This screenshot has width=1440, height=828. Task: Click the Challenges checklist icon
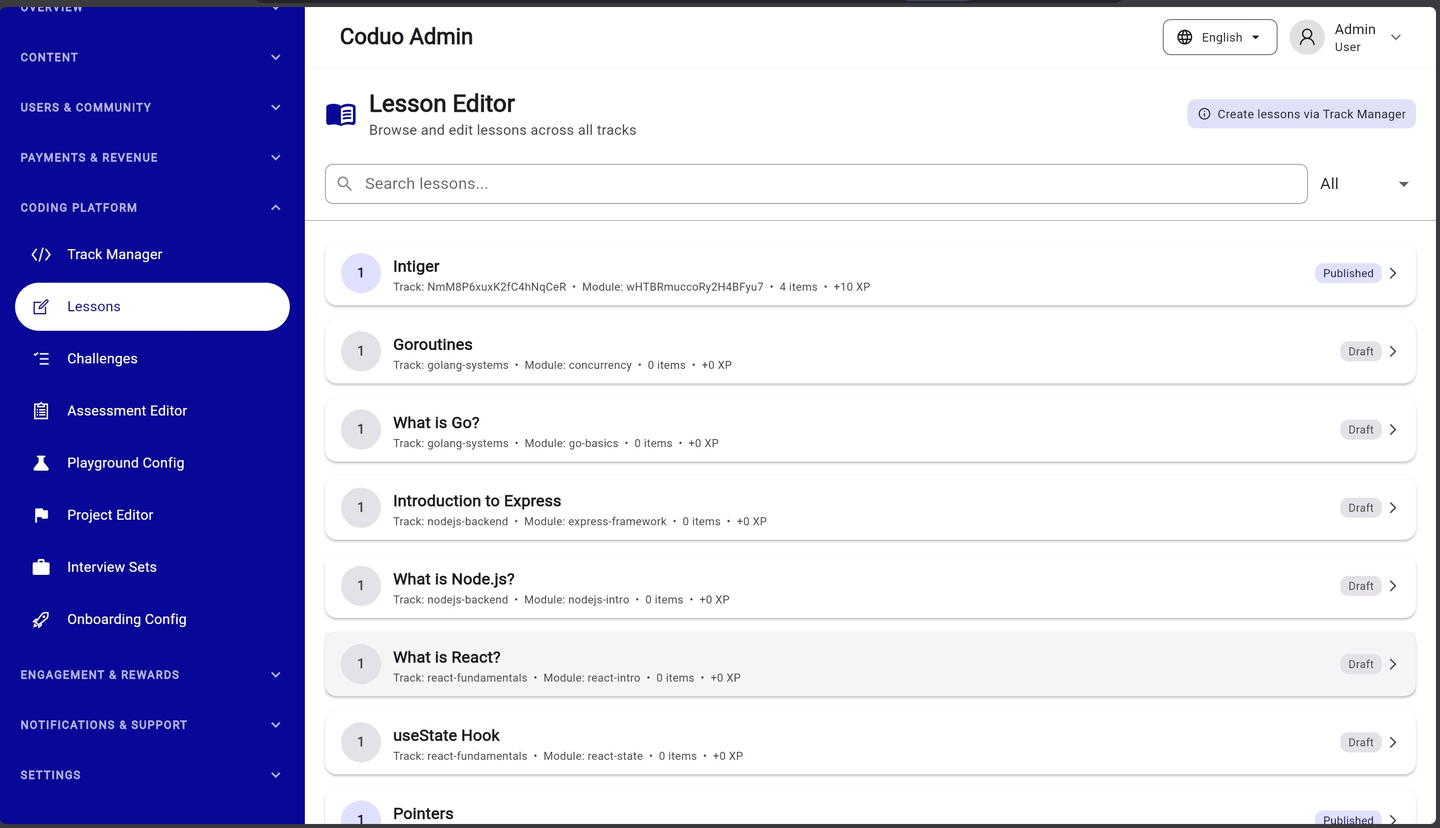click(41, 359)
